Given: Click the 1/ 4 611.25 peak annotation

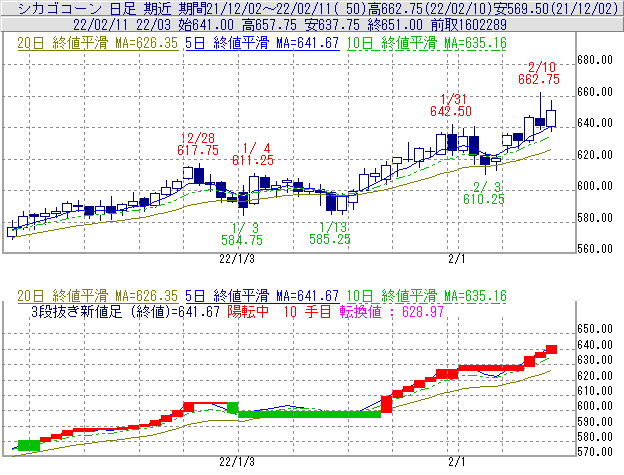Looking at the screenshot, I should pyautogui.click(x=253, y=154).
